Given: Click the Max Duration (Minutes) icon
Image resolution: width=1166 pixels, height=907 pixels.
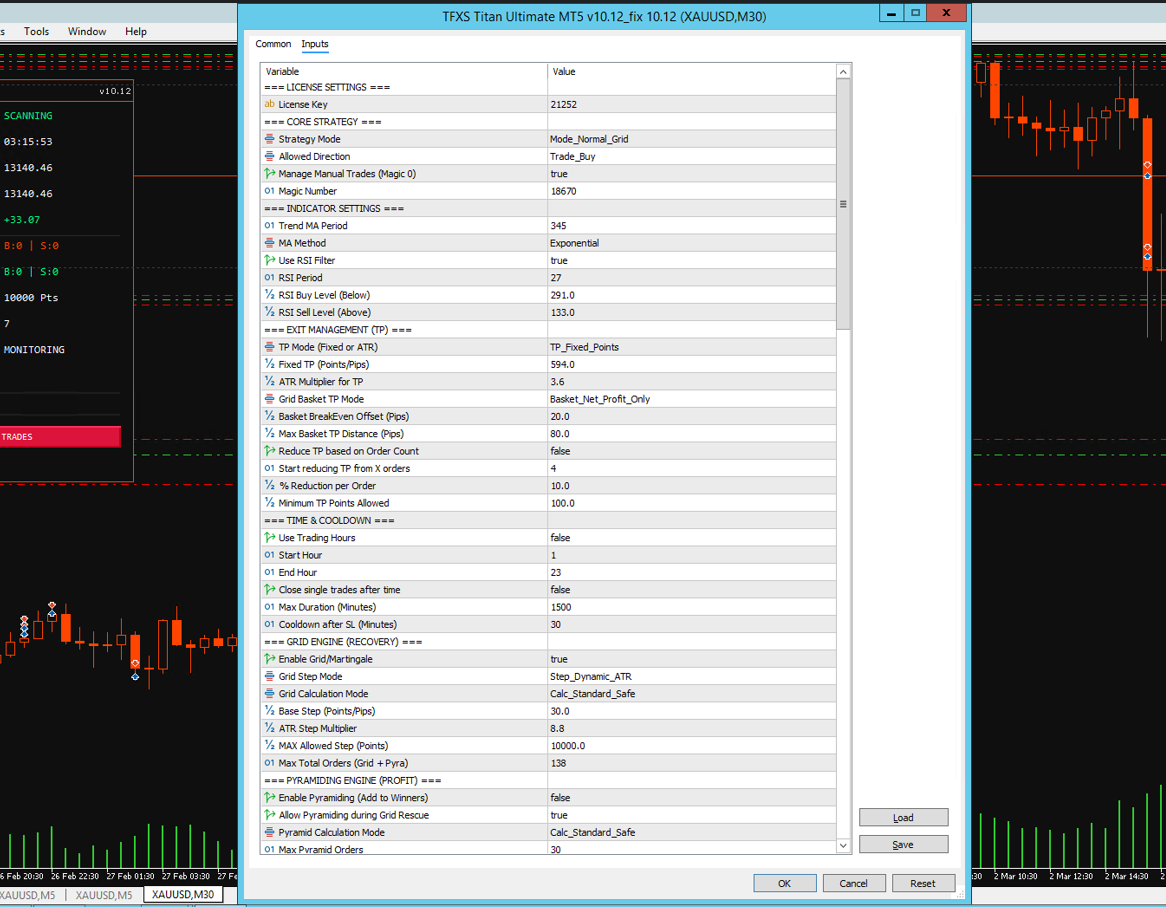Looking at the screenshot, I should [x=269, y=607].
